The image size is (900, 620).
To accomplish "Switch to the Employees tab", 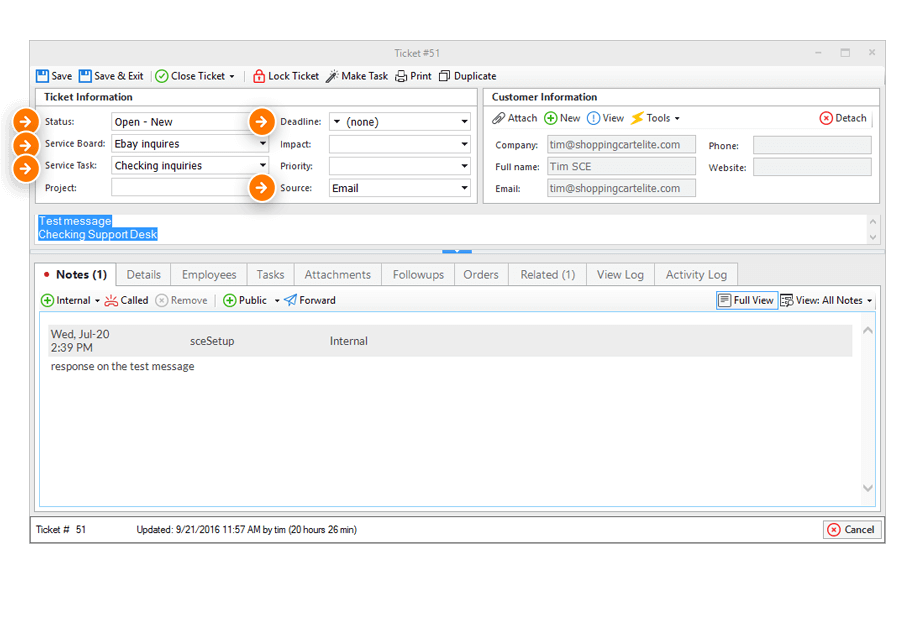I will tap(209, 274).
